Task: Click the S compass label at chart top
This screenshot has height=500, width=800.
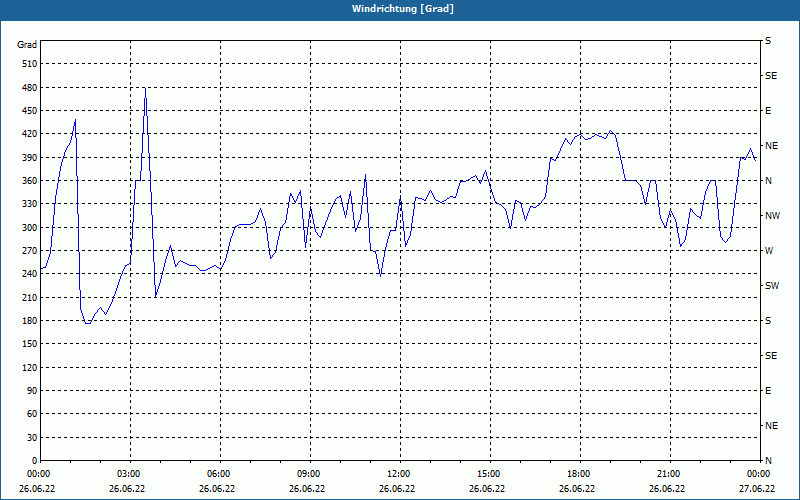Action: tap(768, 41)
